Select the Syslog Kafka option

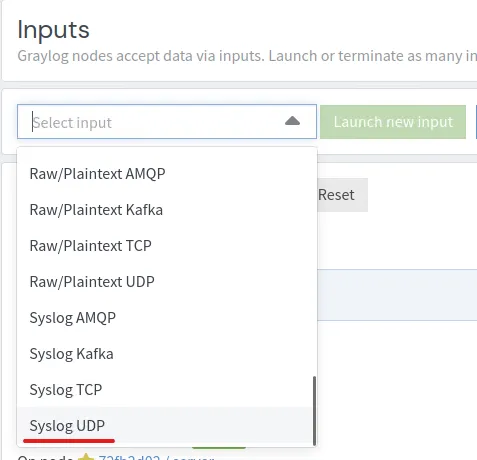pos(166,354)
